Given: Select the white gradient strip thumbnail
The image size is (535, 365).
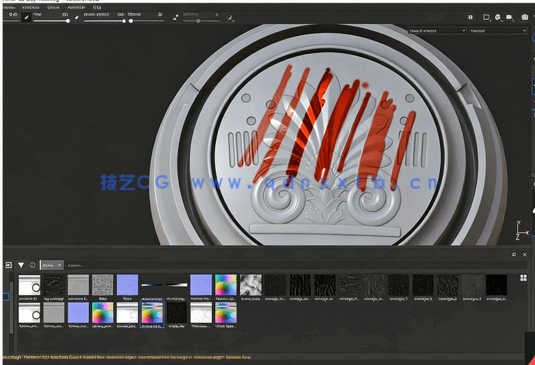Looking at the screenshot, I should pyautogui.click(x=176, y=285).
